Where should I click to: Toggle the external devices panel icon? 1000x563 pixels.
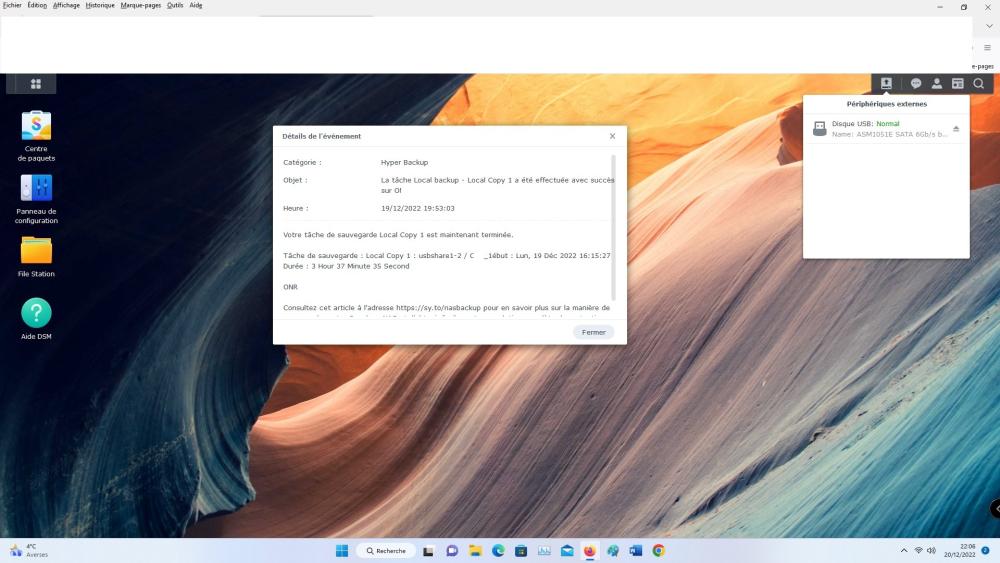(886, 84)
